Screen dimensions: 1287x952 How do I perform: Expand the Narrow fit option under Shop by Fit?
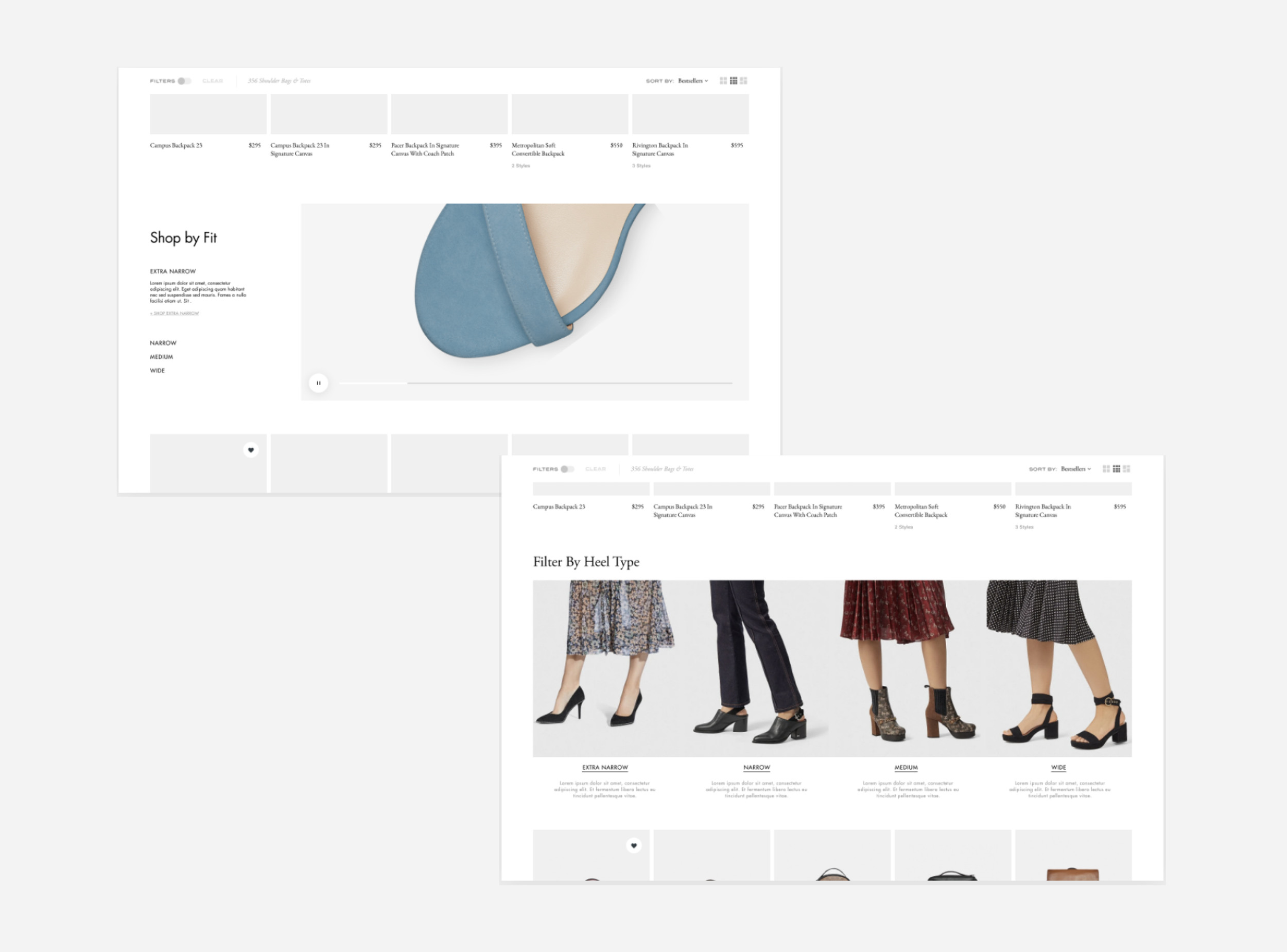[163, 343]
